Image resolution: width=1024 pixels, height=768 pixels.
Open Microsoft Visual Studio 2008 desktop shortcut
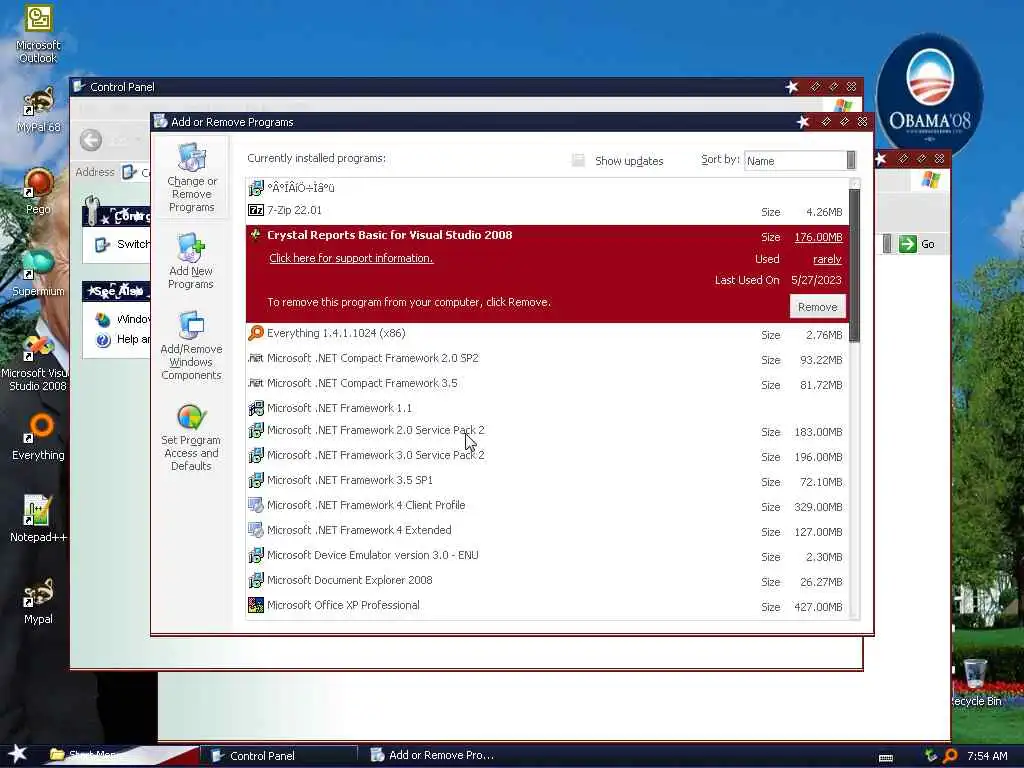38,347
